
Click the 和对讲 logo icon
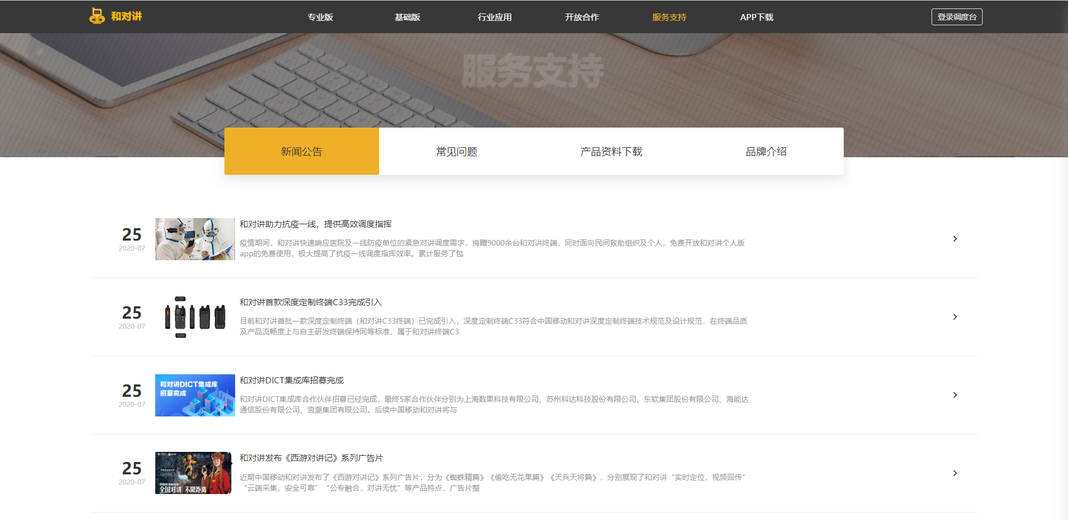[96, 16]
